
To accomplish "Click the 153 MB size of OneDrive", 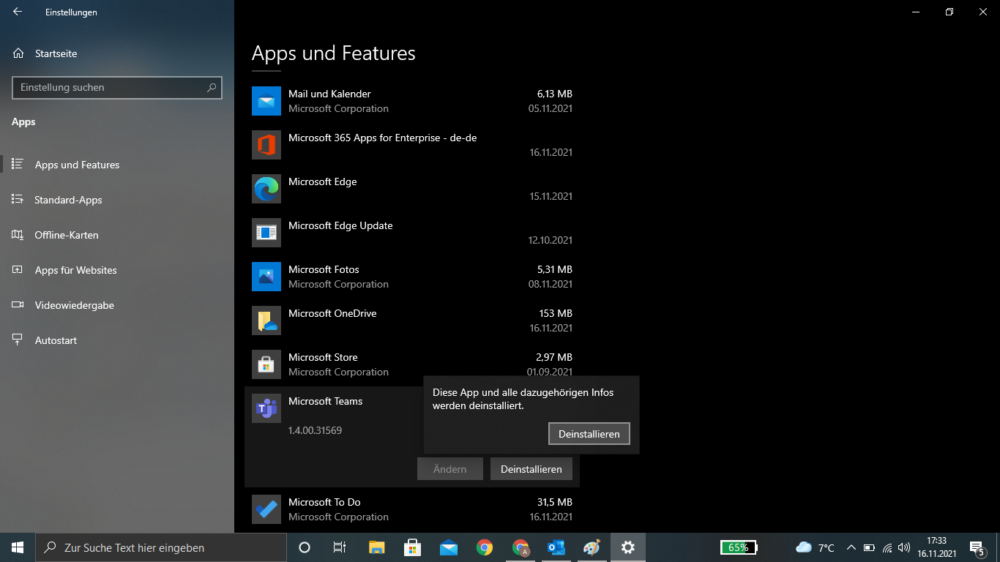I will [x=555, y=314].
